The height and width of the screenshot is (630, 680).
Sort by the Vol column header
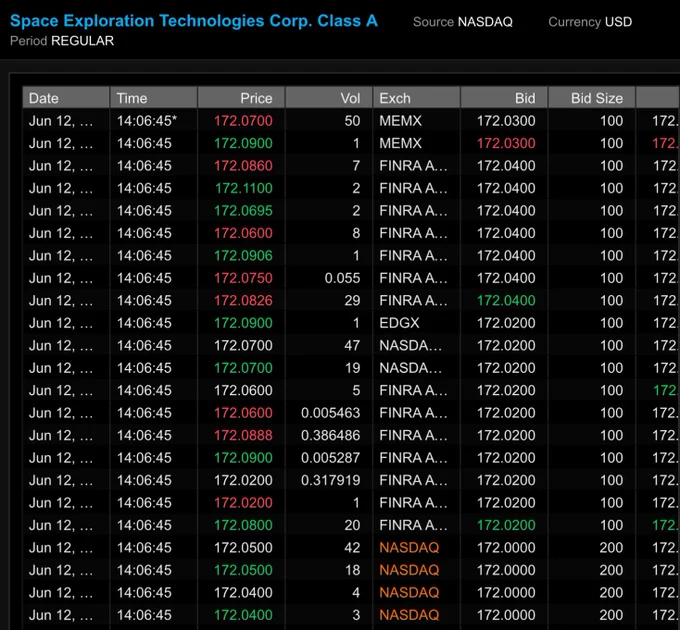[x=329, y=98]
